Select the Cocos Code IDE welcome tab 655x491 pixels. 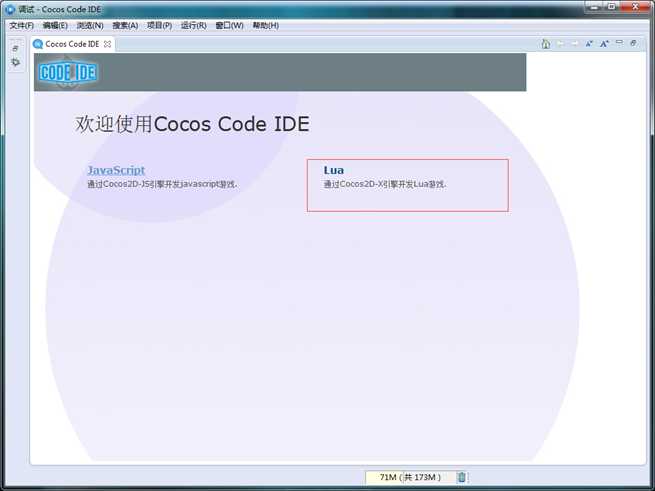click(x=72, y=44)
